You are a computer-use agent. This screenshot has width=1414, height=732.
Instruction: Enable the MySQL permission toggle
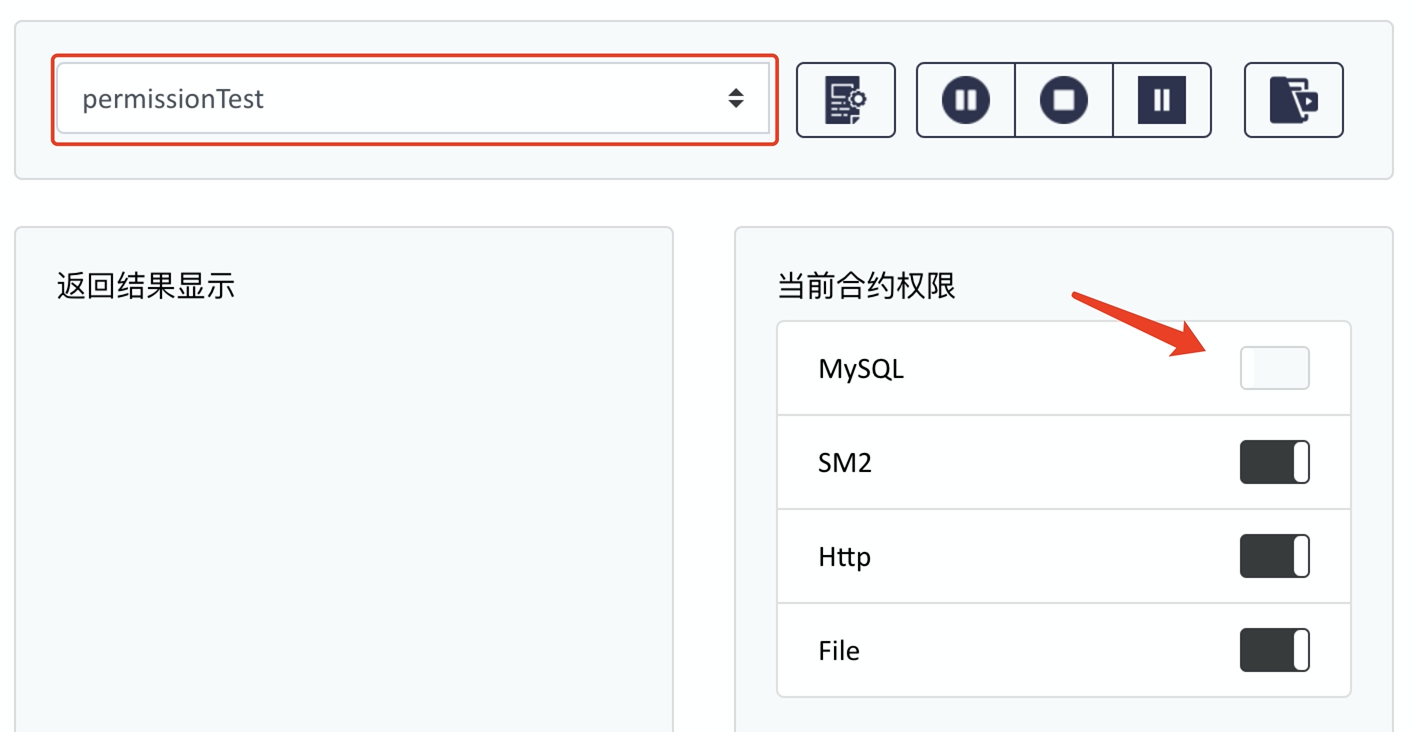point(1274,368)
